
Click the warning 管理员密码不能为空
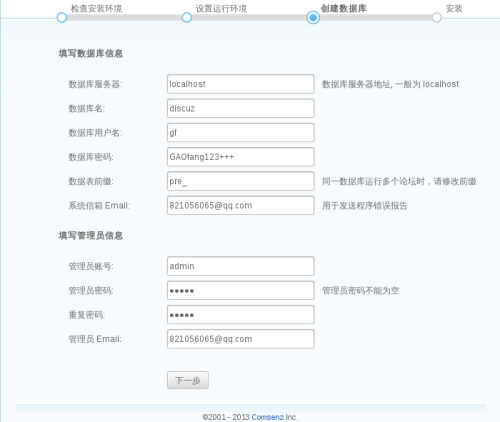pos(360,291)
